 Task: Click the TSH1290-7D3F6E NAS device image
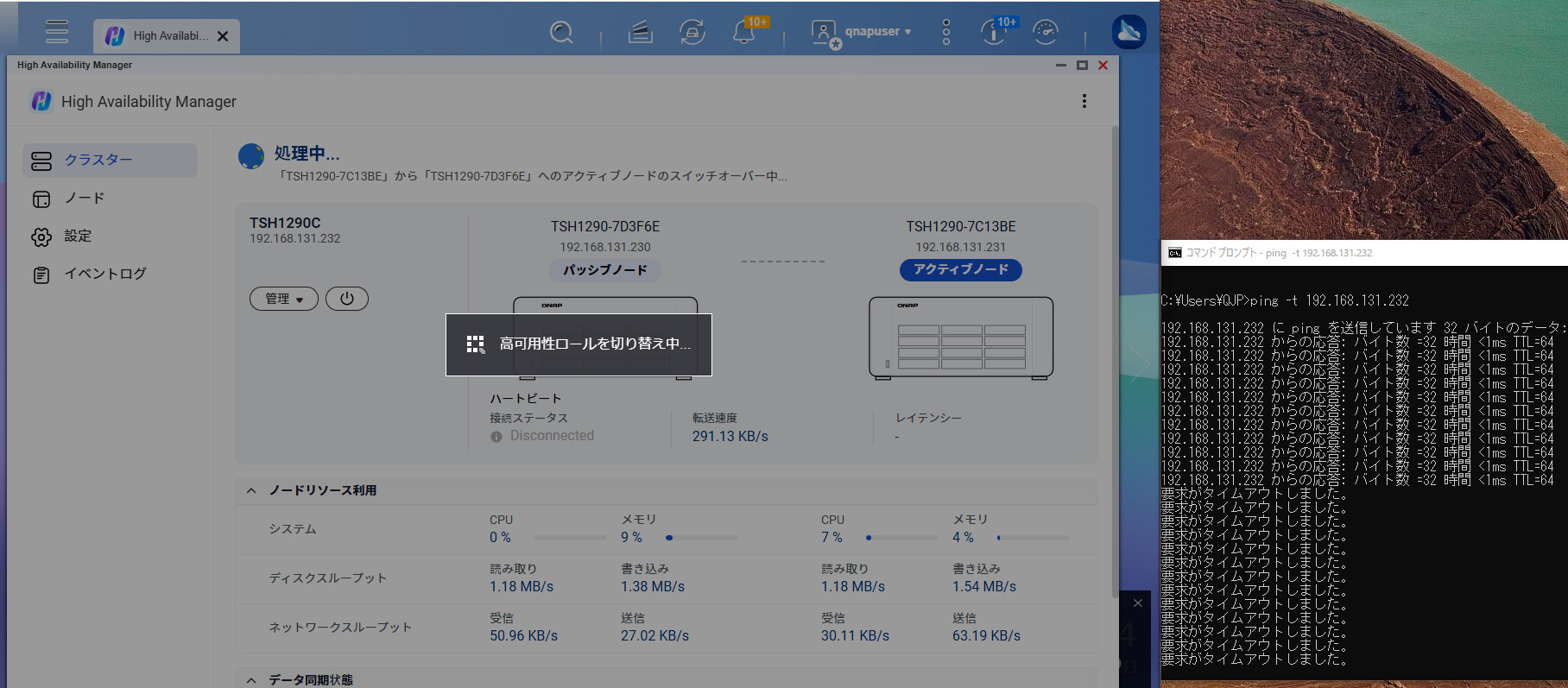click(x=605, y=338)
